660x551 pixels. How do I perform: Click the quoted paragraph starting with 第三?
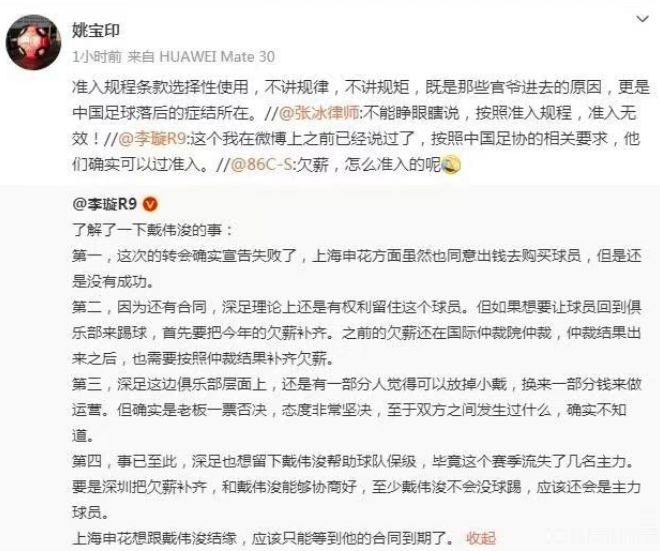click(x=357, y=410)
